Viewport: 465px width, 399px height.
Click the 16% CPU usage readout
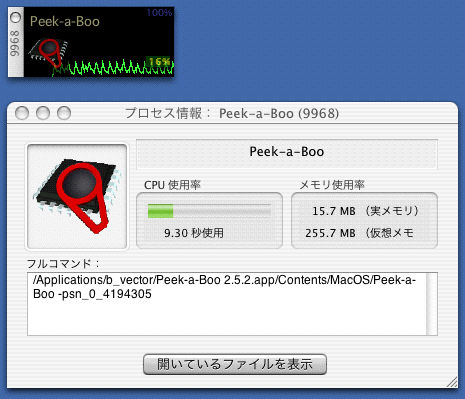tap(159, 61)
